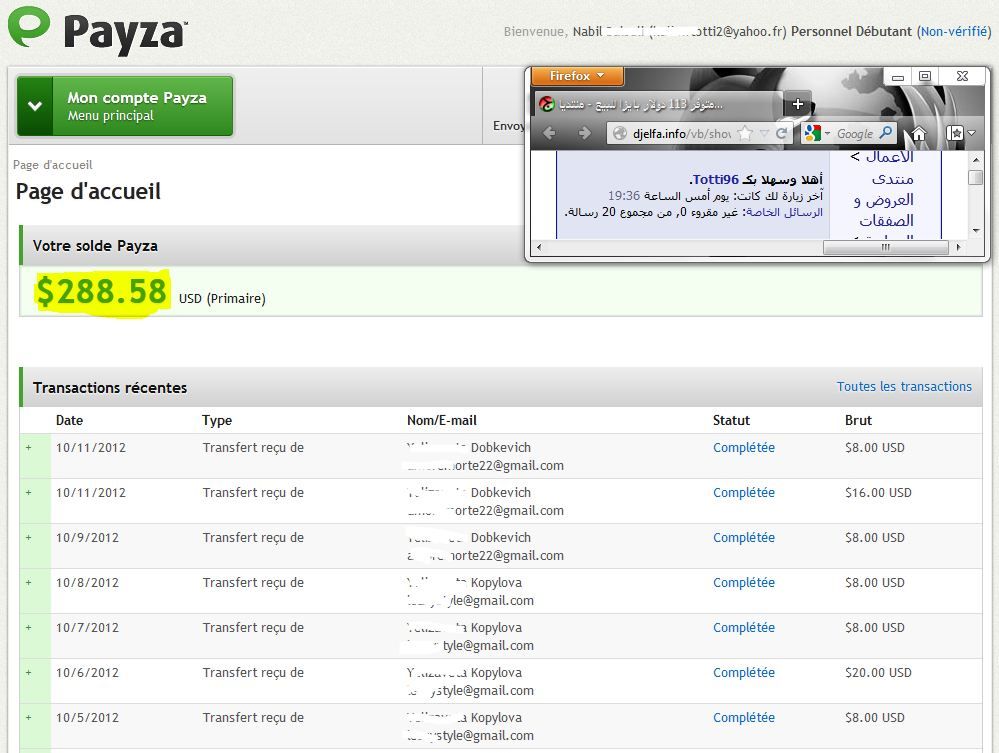Click the Page d'accueil breadcrumb
Image resolution: width=999 pixels, height=753 pixels.
coord(53,165)
